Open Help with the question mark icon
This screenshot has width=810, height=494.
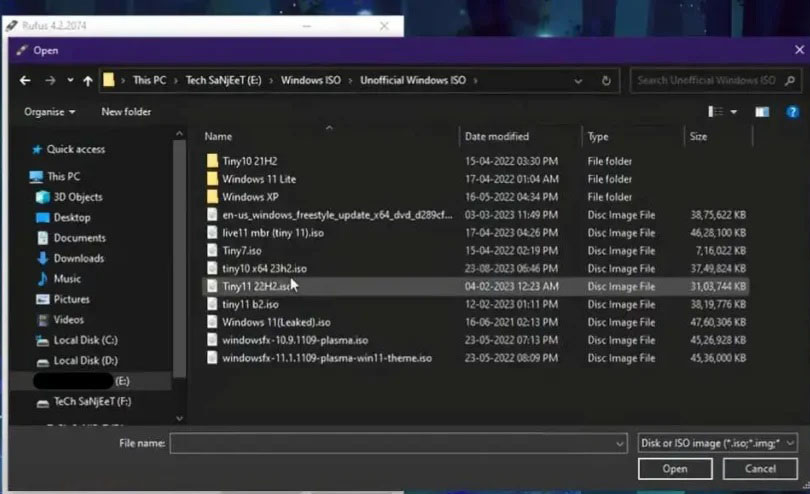[x=792, y=112]
